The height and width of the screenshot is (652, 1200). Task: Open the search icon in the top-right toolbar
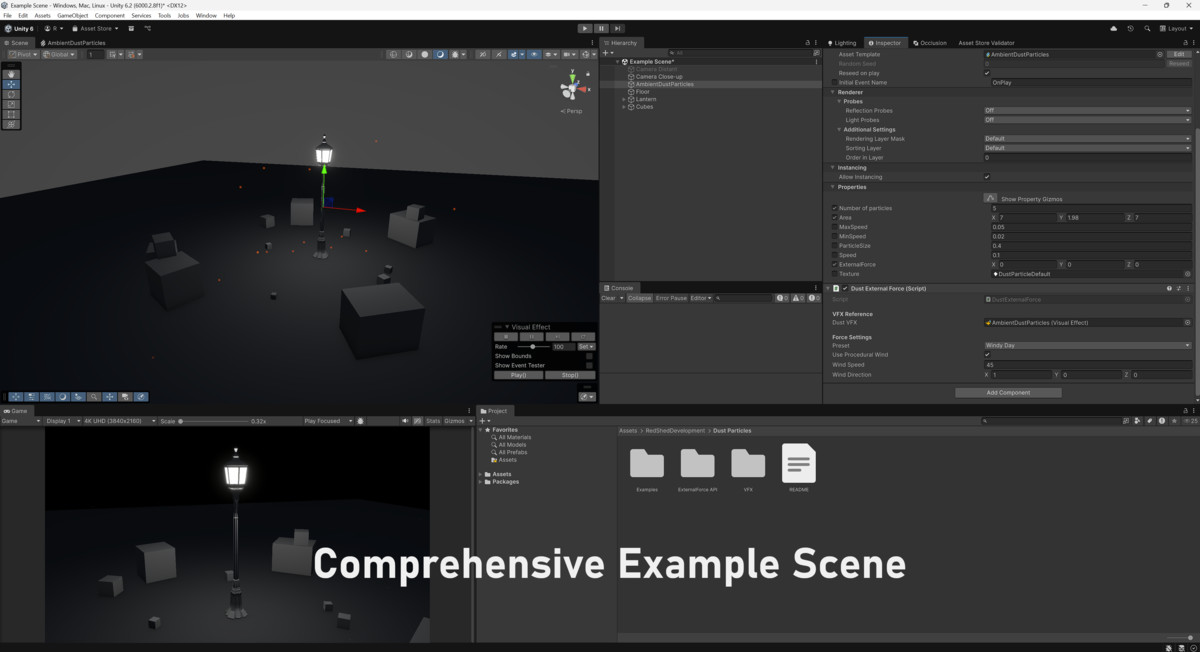[1147, 29]
